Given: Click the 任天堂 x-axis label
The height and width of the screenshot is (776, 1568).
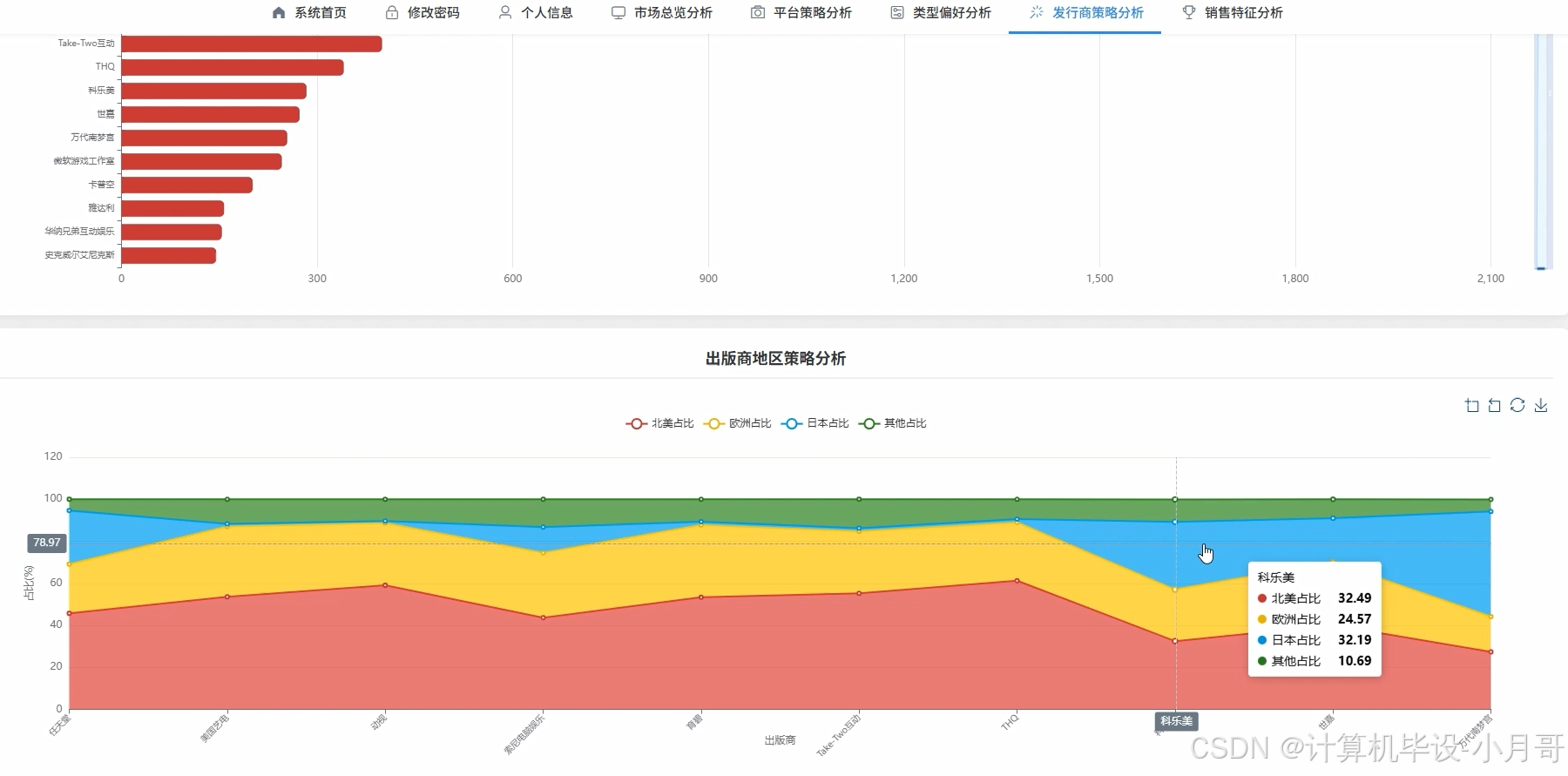Looking at the screenshot, I should pyautogui.click(x=59, y=725).
